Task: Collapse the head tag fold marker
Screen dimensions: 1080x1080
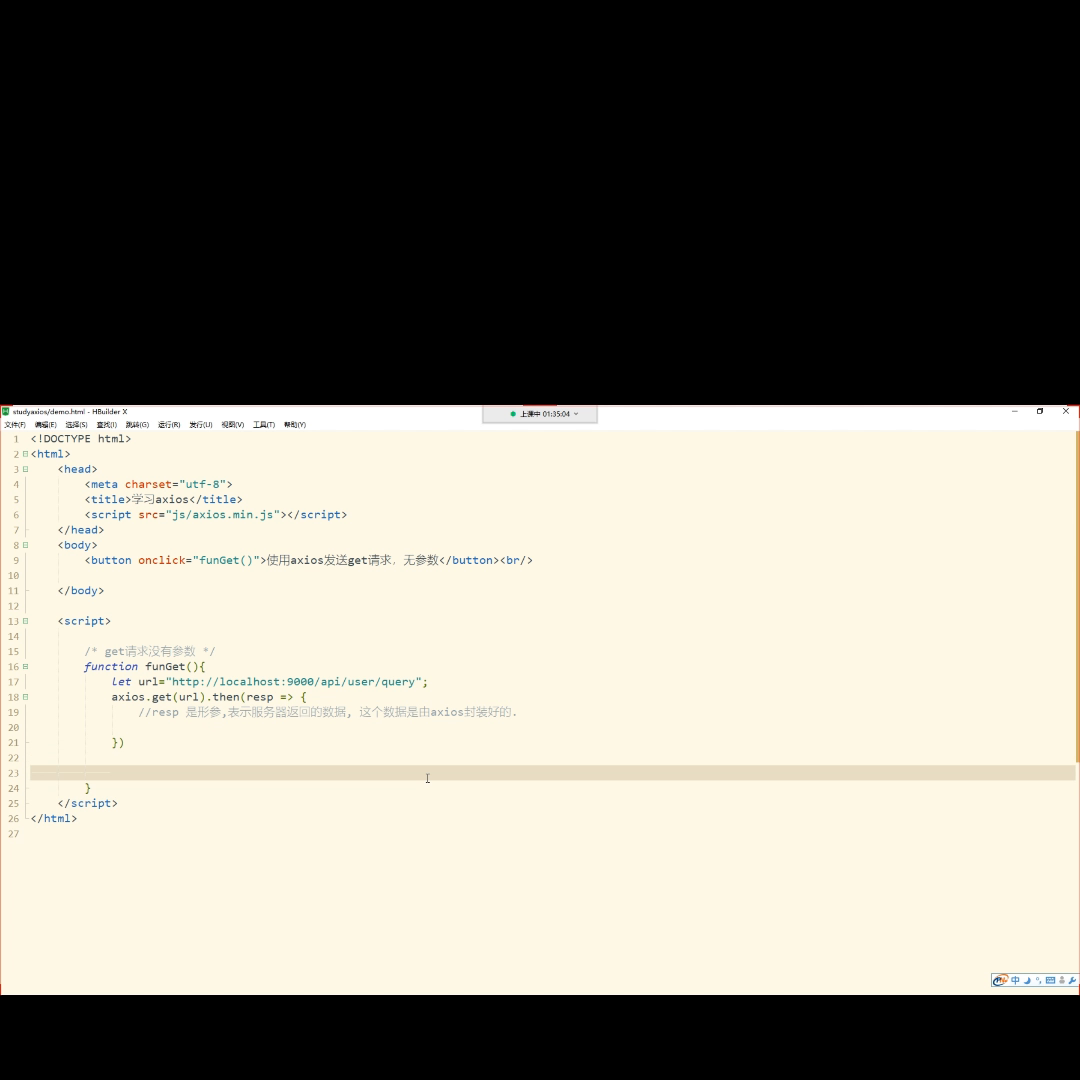Action: click(25, 469)
